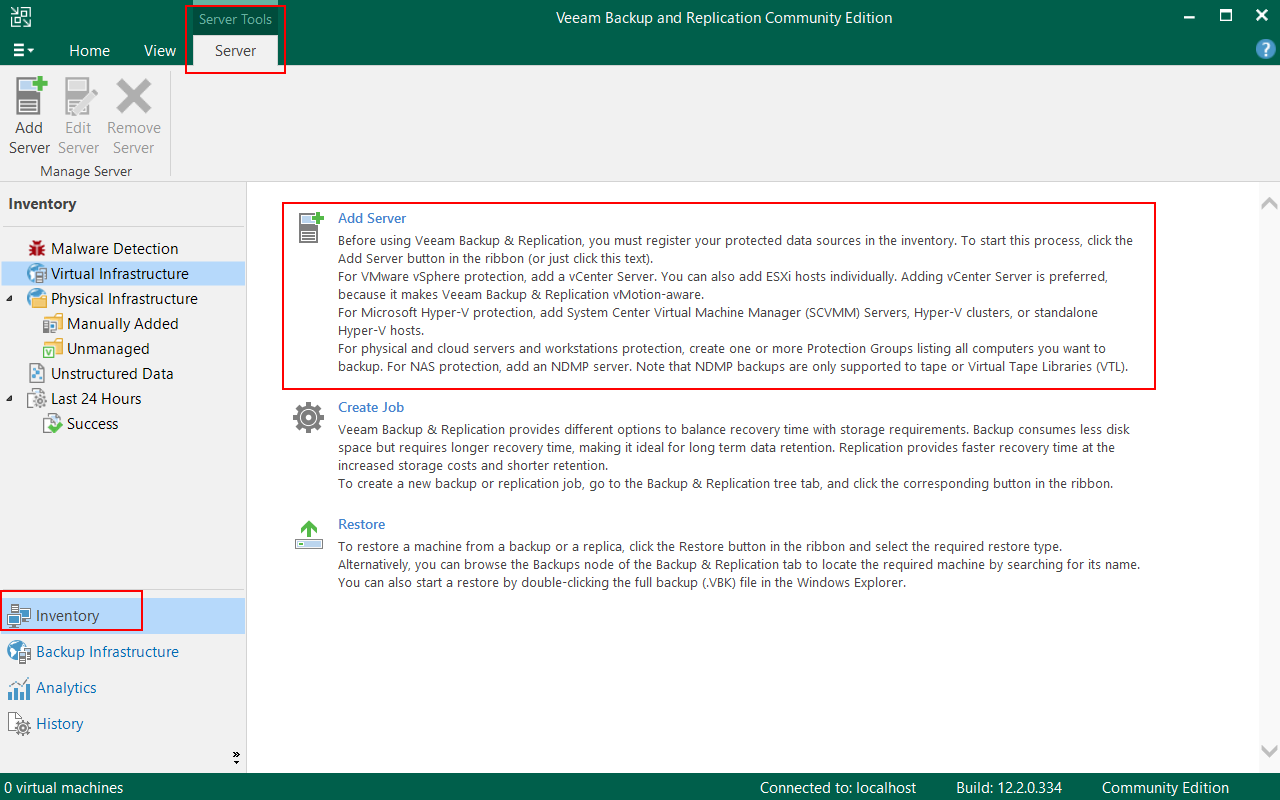Switch to the Home ribbon tab
Viewport: 1280px width, 800px height.
(89, 50)
